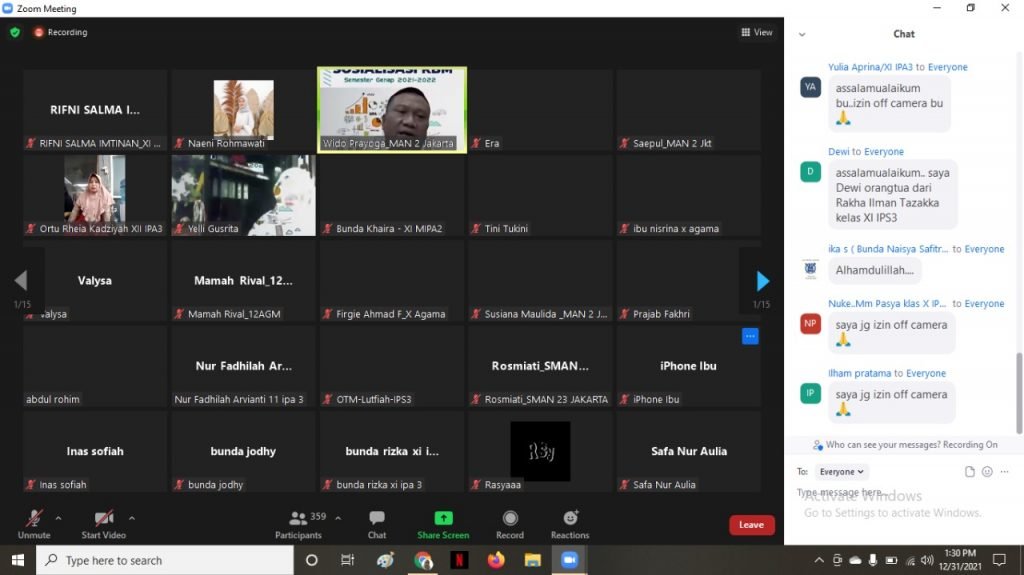This screenshot has width=1024, height=575.
Task: Click the file attachment icon in chat
Action: click(969, 472)
